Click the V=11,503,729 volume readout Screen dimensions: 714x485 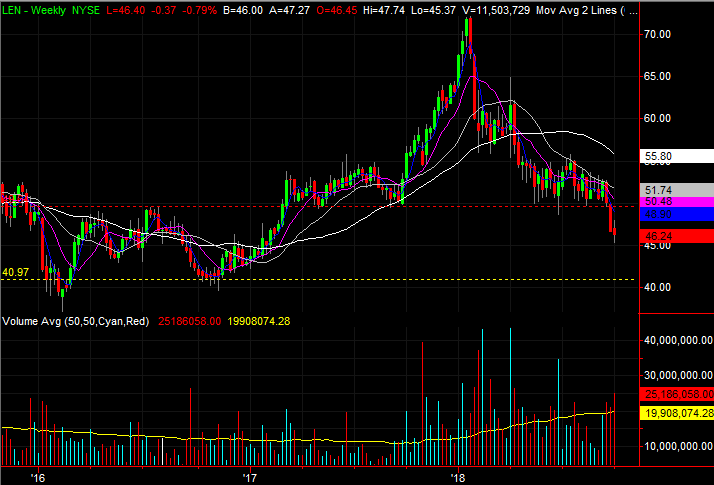point(495,10)
